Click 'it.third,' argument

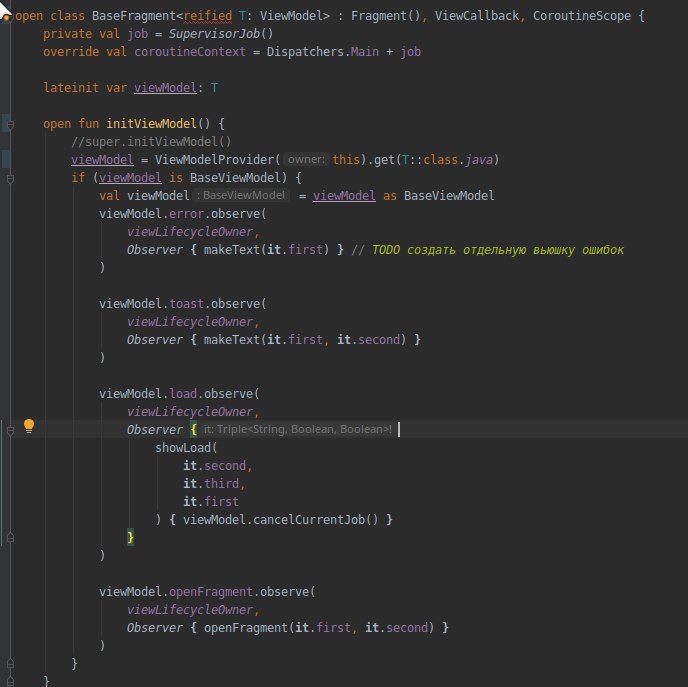(x=214, y=484)
